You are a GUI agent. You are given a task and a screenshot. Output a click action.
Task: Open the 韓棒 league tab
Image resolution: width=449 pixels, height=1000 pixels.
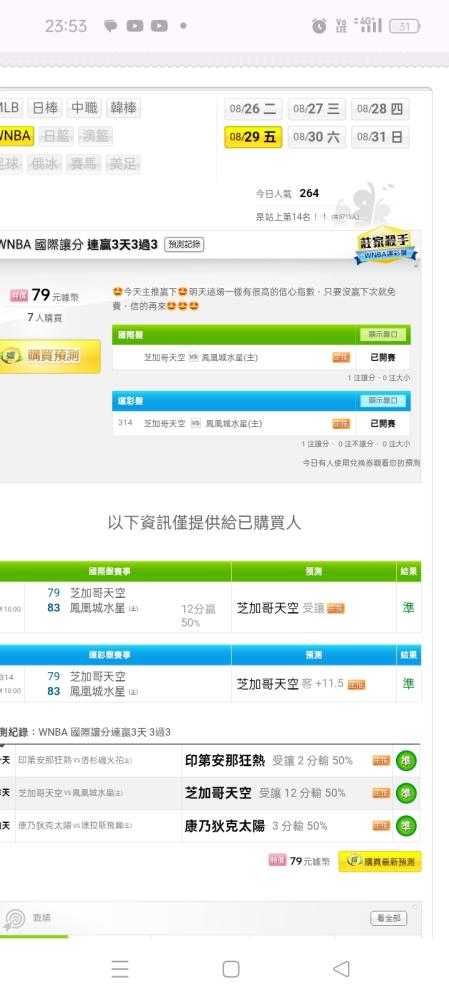point(122,108)
